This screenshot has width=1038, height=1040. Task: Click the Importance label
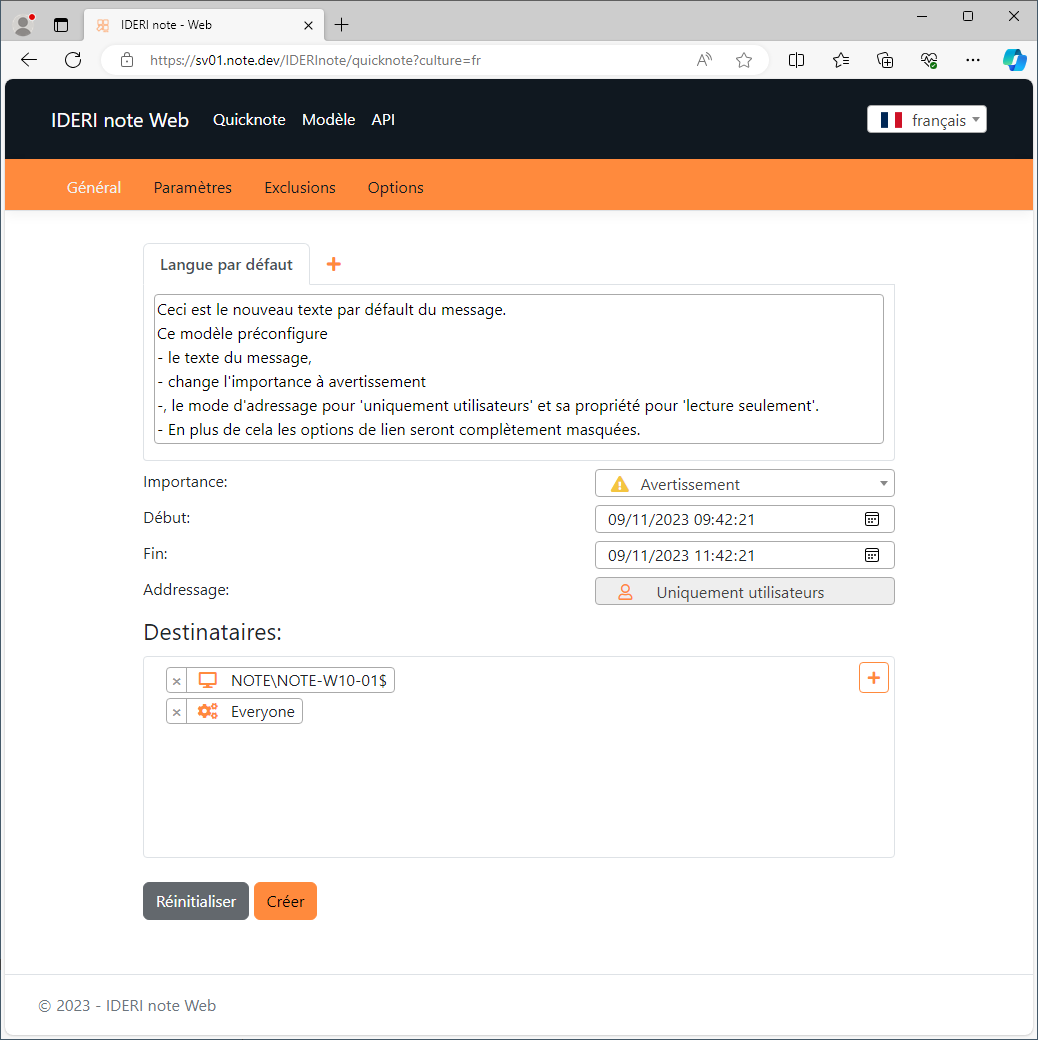coord(185,482)
